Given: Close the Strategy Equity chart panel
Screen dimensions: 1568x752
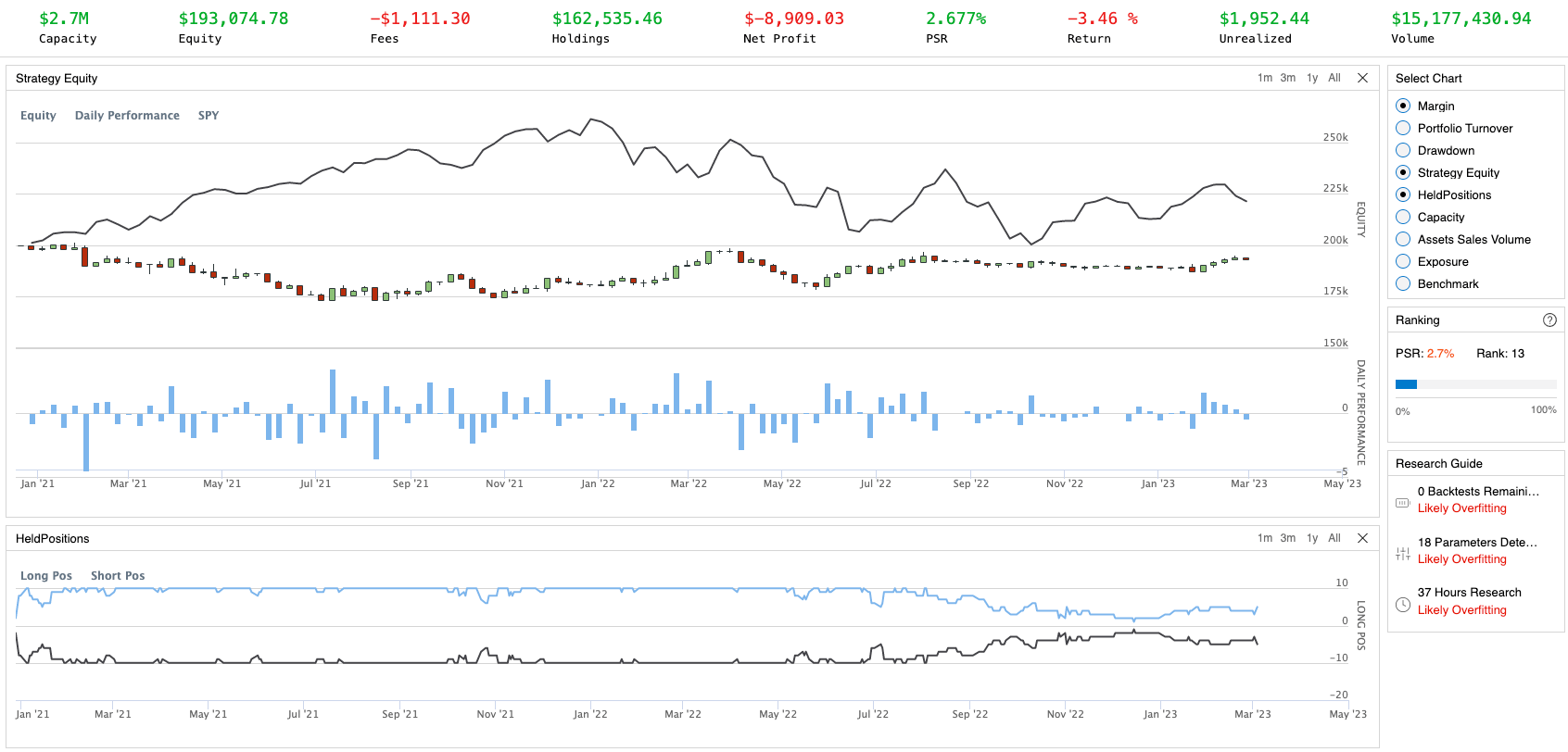Looking at the screenshot, I should point(1362,78).
